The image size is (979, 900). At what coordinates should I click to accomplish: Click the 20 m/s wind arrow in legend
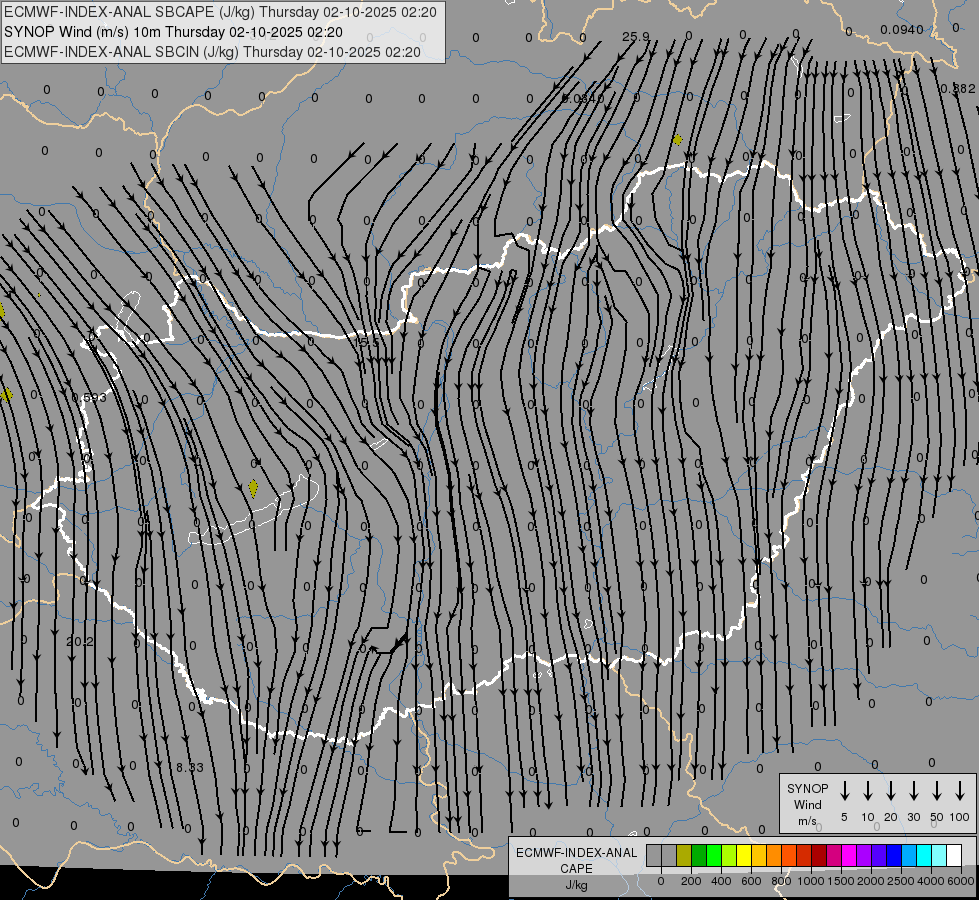(891, 791)
